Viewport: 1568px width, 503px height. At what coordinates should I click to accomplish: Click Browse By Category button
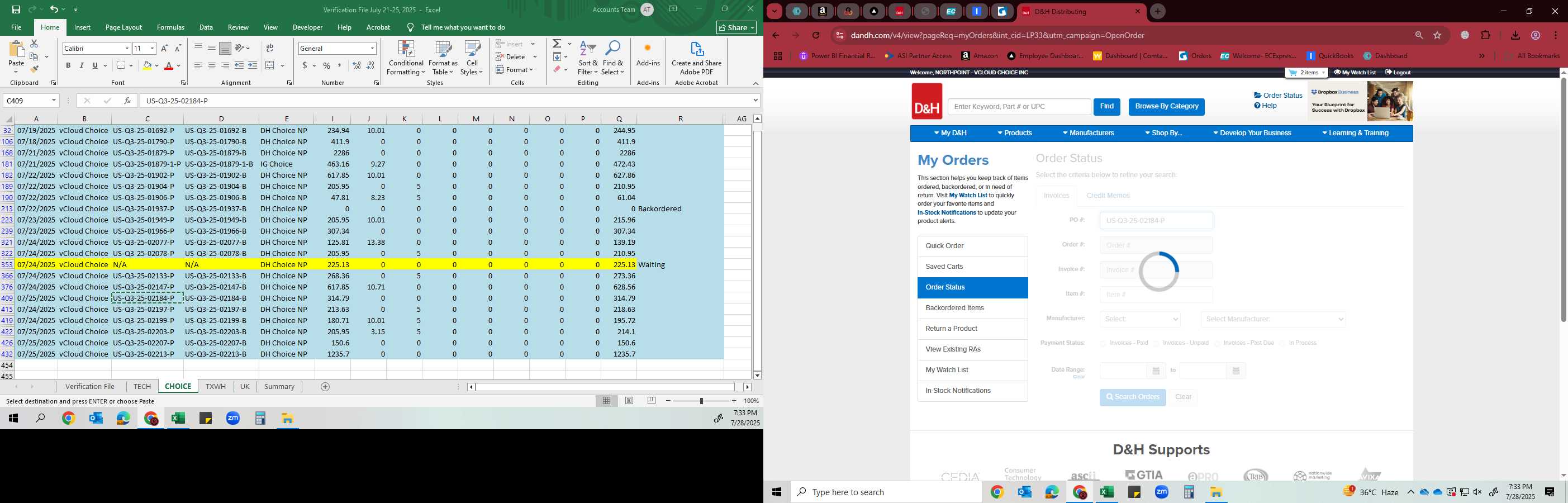(x=1166, y=107)
